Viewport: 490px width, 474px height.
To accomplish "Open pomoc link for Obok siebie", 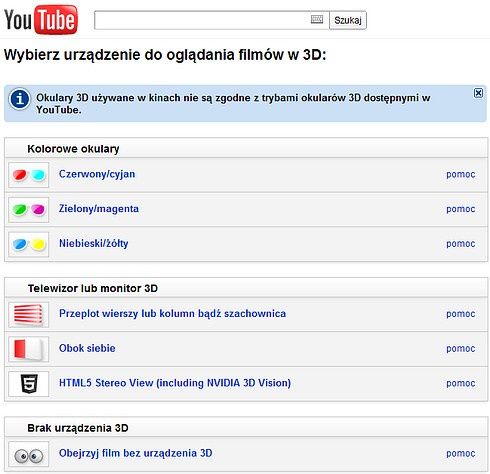I will tap(461, 348).
